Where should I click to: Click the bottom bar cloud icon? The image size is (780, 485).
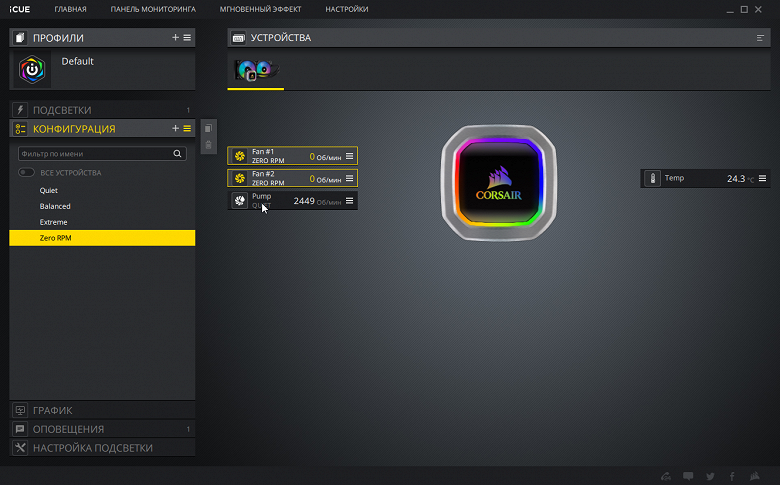[666, 477]
